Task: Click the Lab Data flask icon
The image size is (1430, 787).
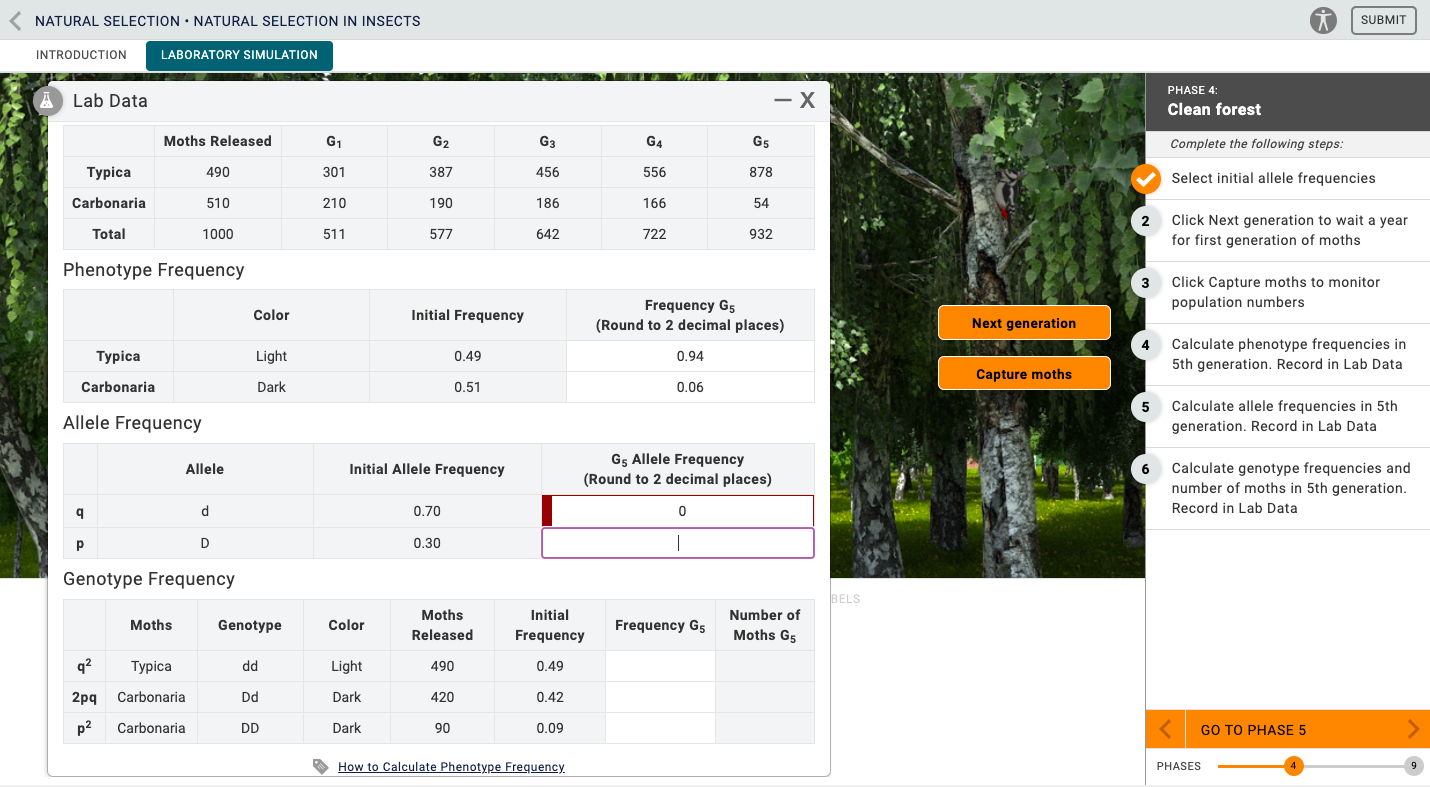Action: point(47,100)
